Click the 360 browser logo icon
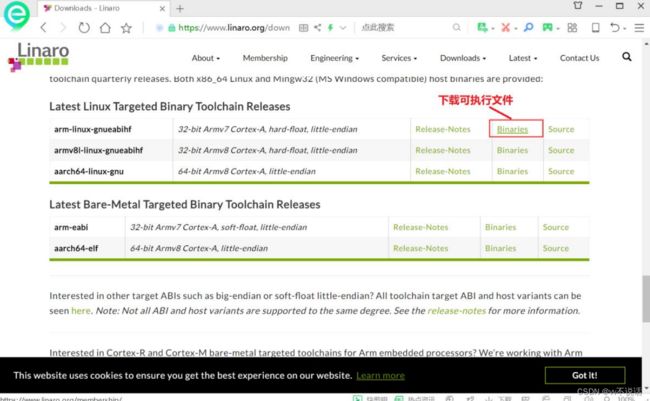Viewport: 650px width, 401px height. tap(17, 15)
